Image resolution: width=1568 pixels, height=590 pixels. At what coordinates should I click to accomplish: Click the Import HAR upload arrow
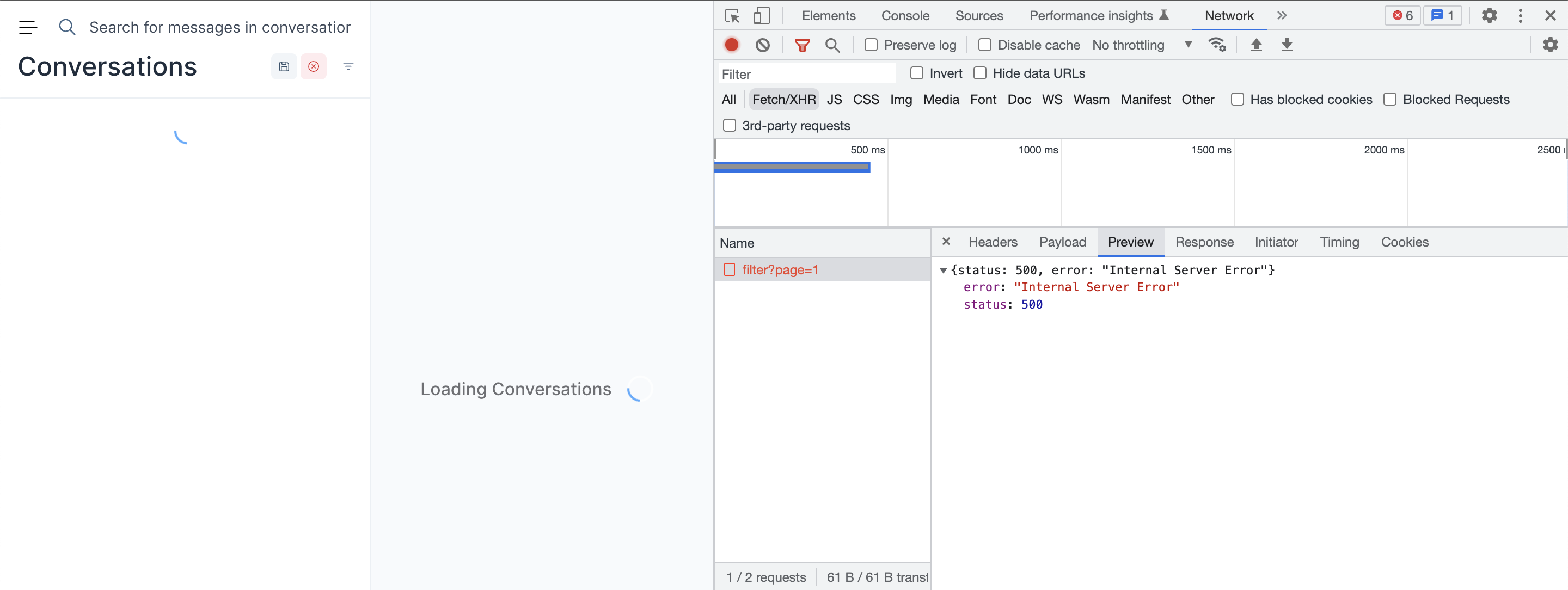1257,45
